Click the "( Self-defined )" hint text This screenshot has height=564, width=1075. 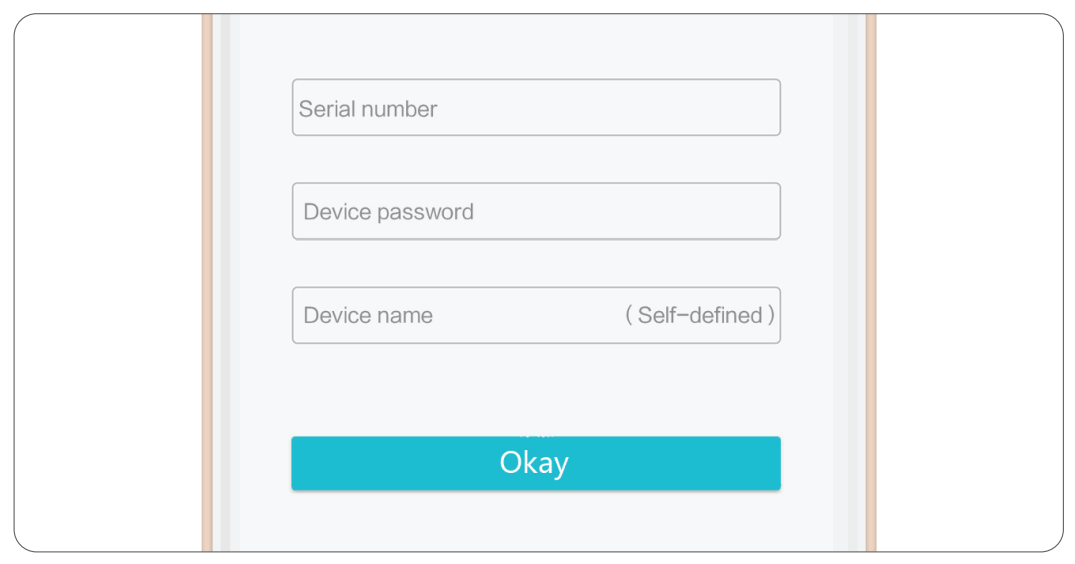(x=700, y=315)
